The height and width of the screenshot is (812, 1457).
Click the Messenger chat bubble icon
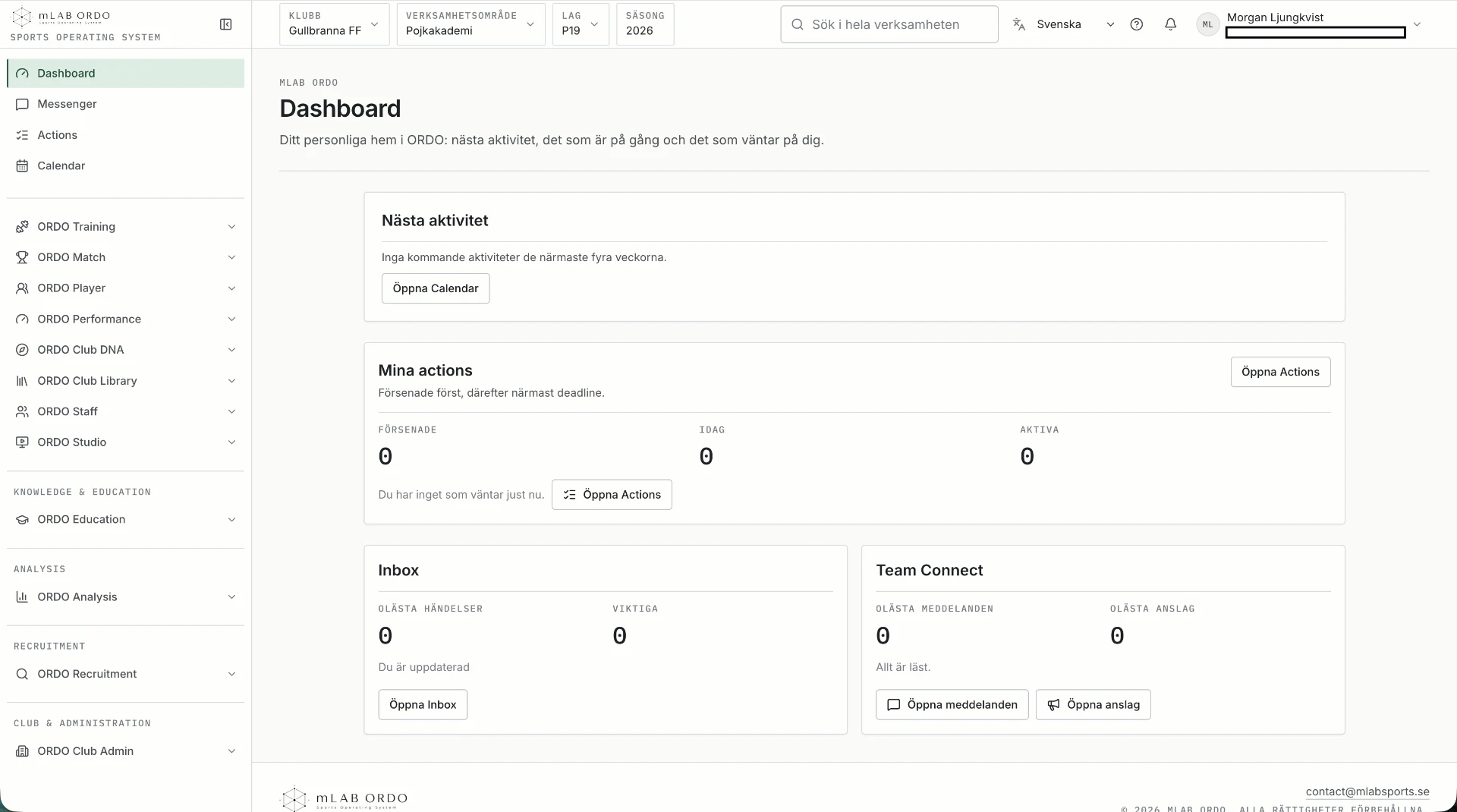pyautogui.click(x=22, y=104)
